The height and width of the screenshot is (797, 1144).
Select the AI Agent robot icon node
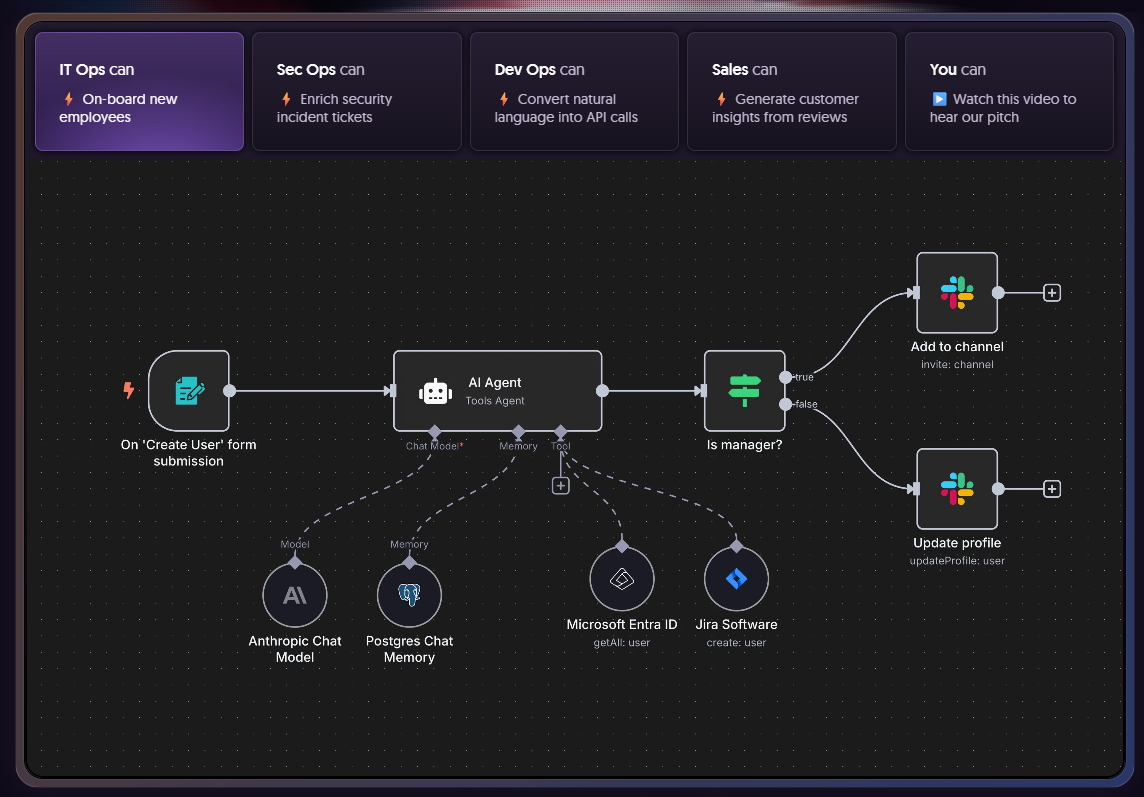(x=436, y=391)
